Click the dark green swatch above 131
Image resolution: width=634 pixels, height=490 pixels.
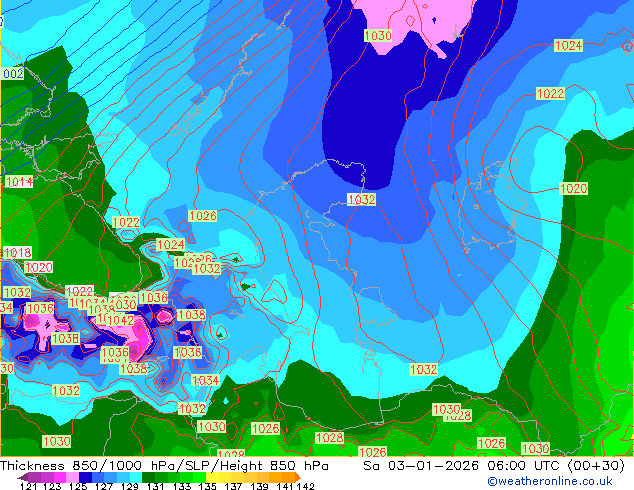(148, 477)
